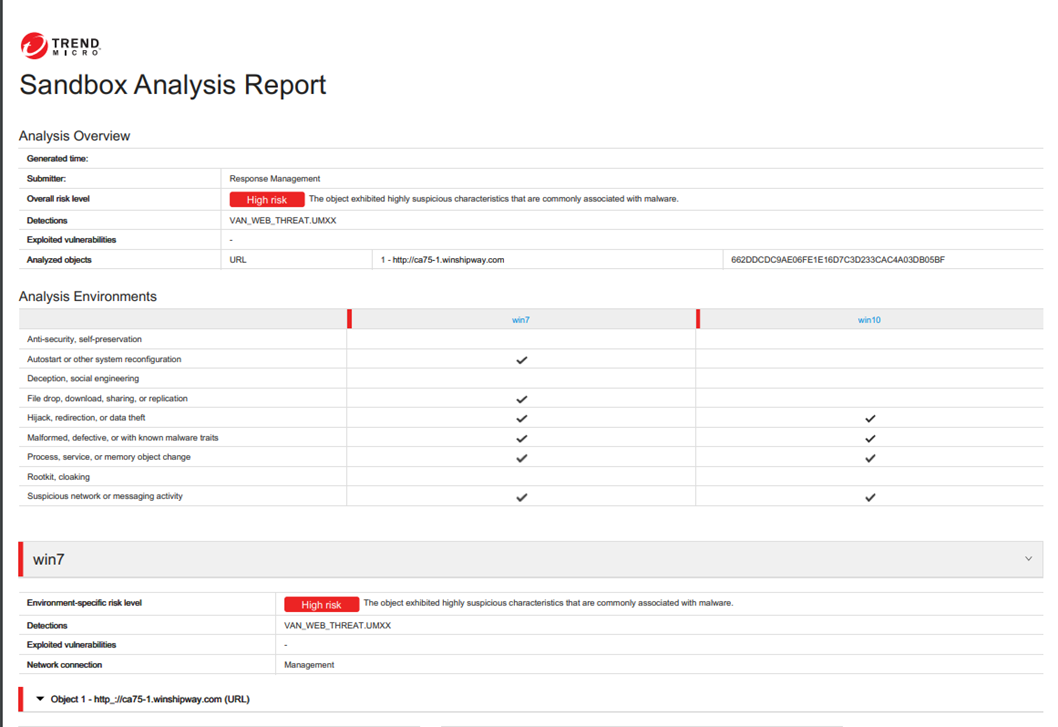This screenshot has width=1058, height=727.
Task: Click the Malformed, defective checkmark under win7
Action: coord(521,438)
